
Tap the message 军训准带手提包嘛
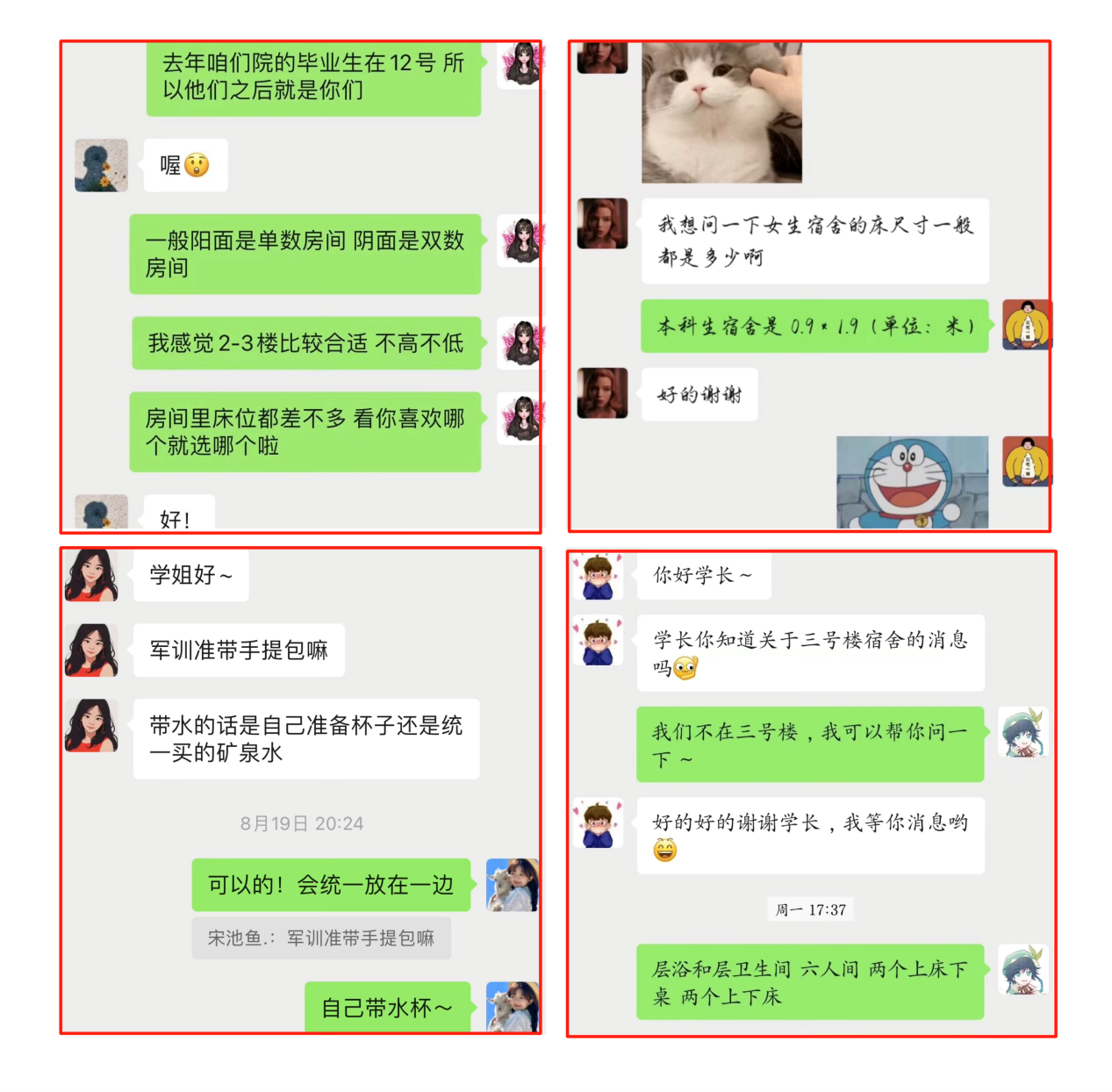239,650
